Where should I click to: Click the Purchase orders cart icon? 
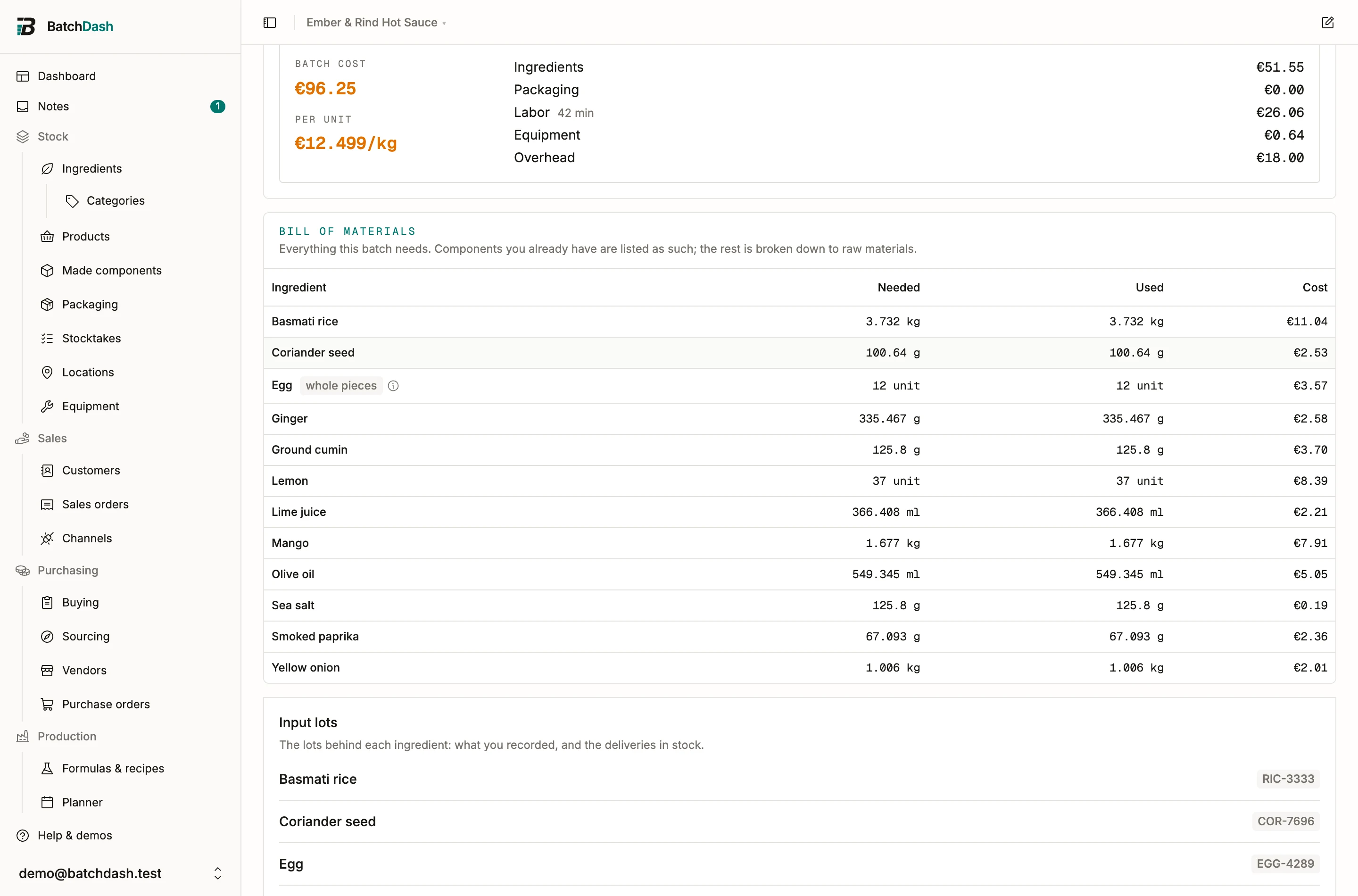pos(48,705)
